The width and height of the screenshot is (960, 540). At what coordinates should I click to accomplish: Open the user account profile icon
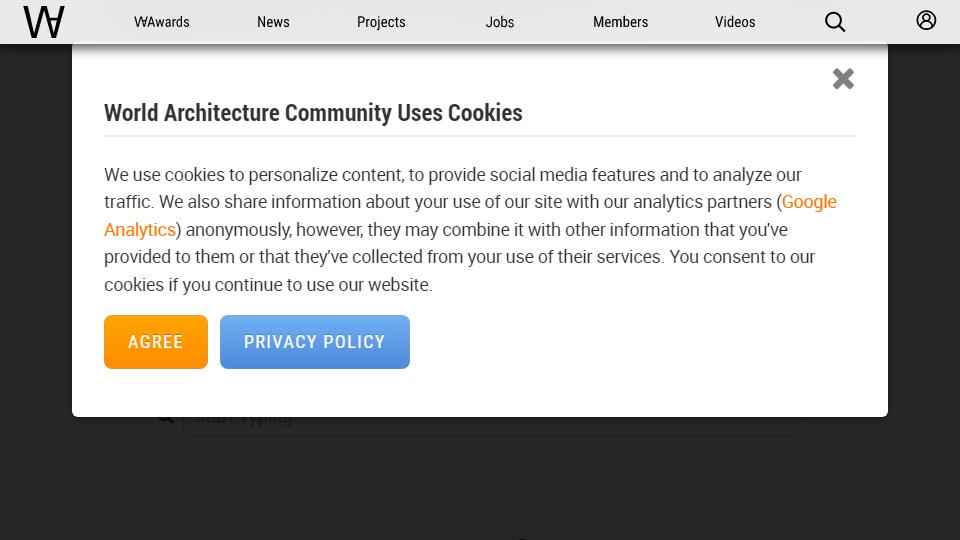click(x=926, y=20)
